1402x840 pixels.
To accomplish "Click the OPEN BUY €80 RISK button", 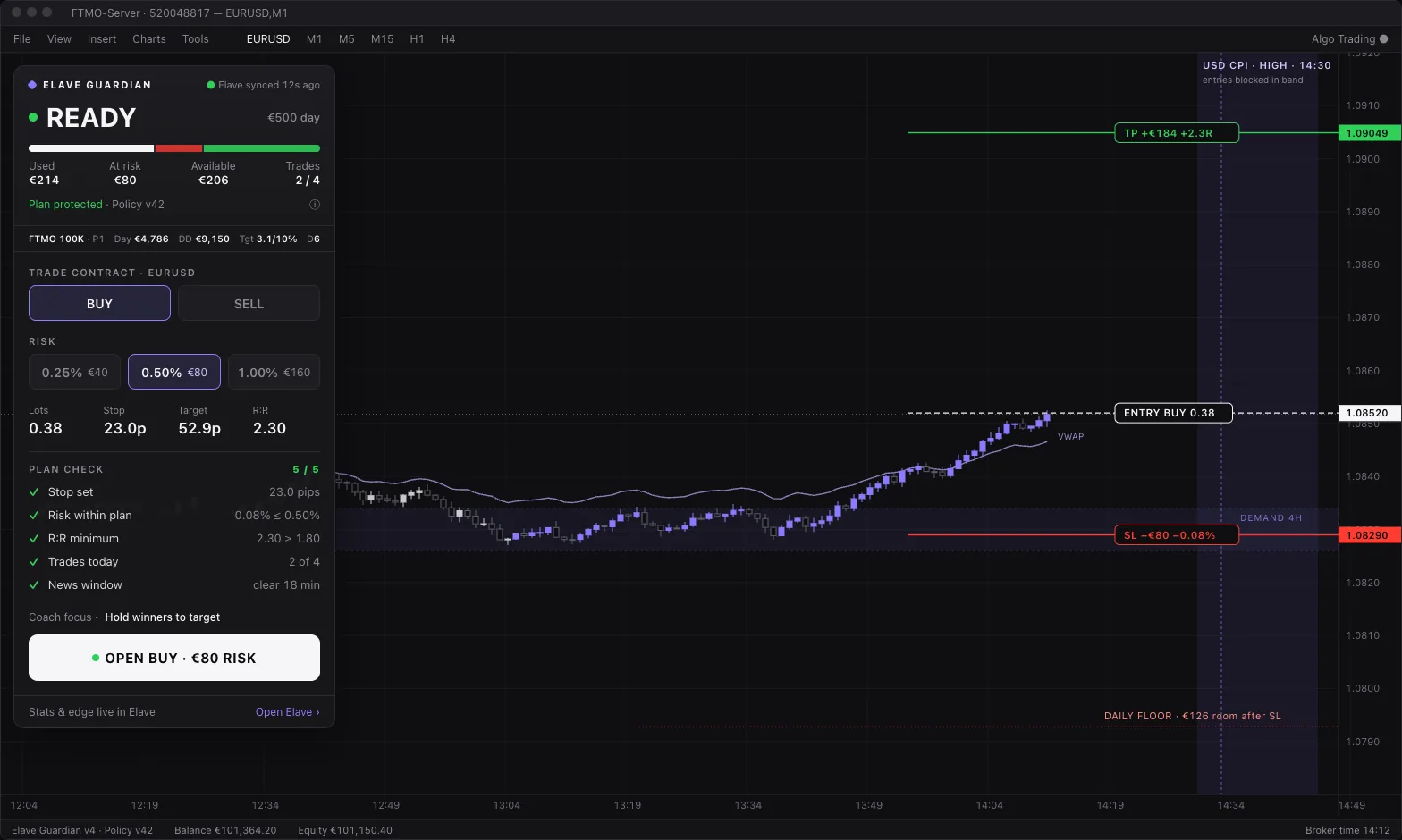I will (174, 658).
